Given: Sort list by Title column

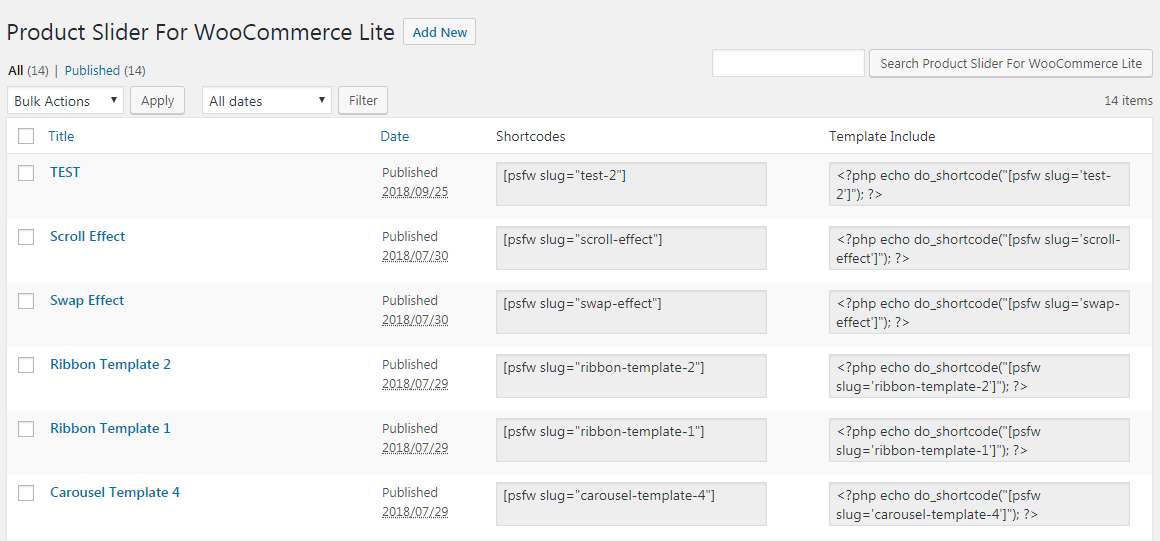Looking at the screenshot, I should tap(61, 136).
